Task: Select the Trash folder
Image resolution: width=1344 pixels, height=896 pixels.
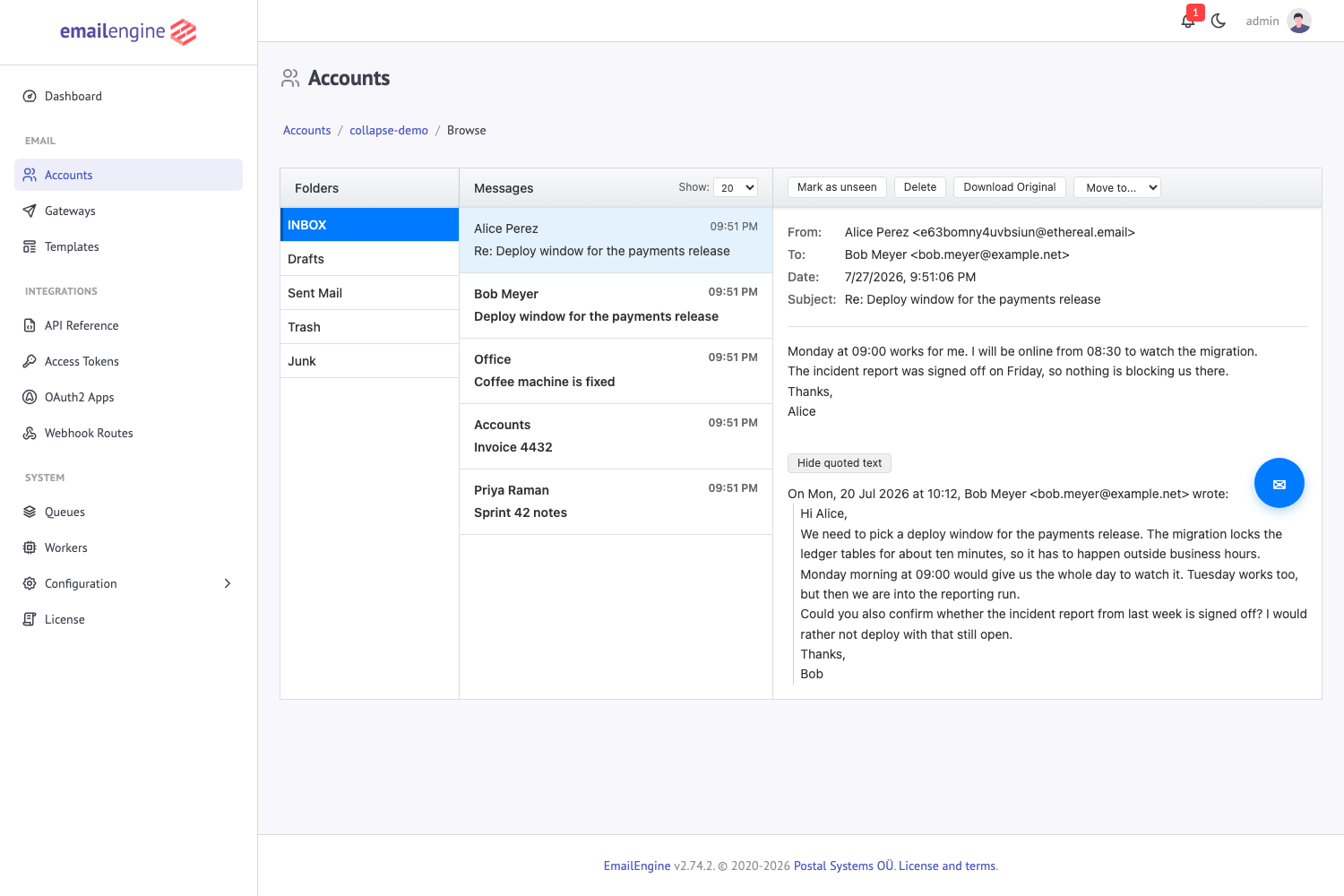Action: (369, 327)
